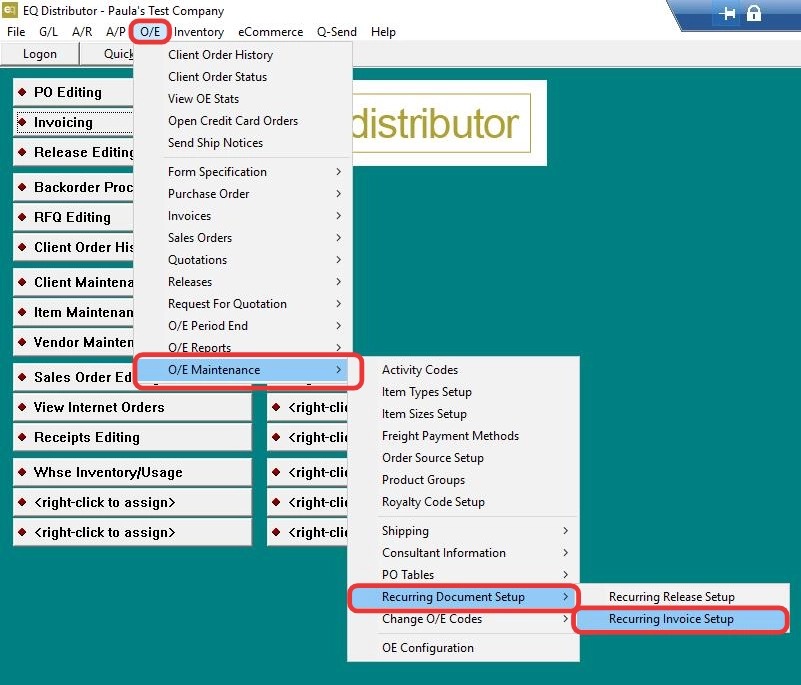Viewport: 801px width, 685px height.
Task: Expand the Sales Orders submenu
Action: pyautogui.click(x=243, y=238)
